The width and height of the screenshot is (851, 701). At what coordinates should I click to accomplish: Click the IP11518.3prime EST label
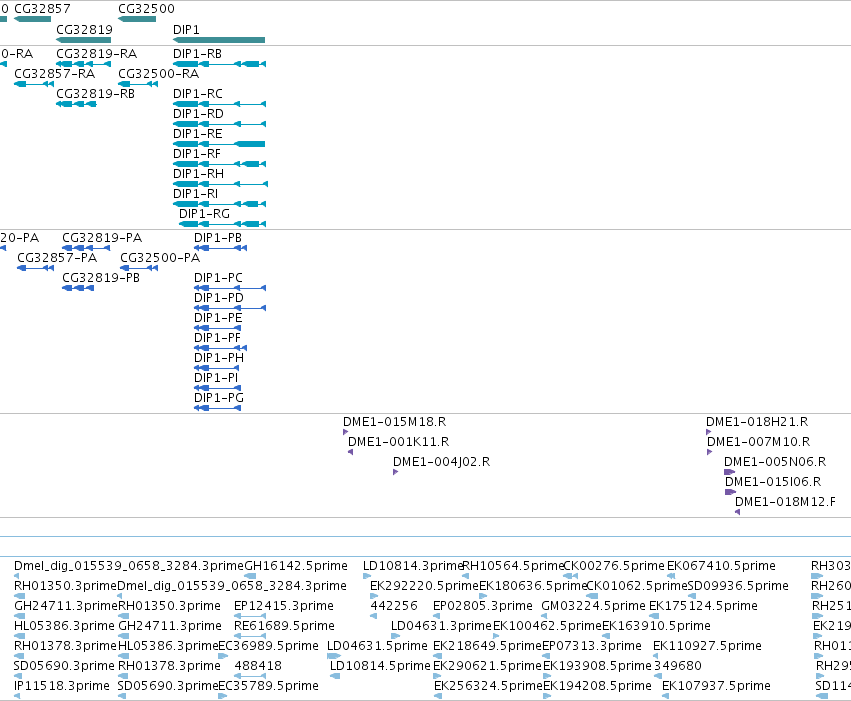coord(62,686)
